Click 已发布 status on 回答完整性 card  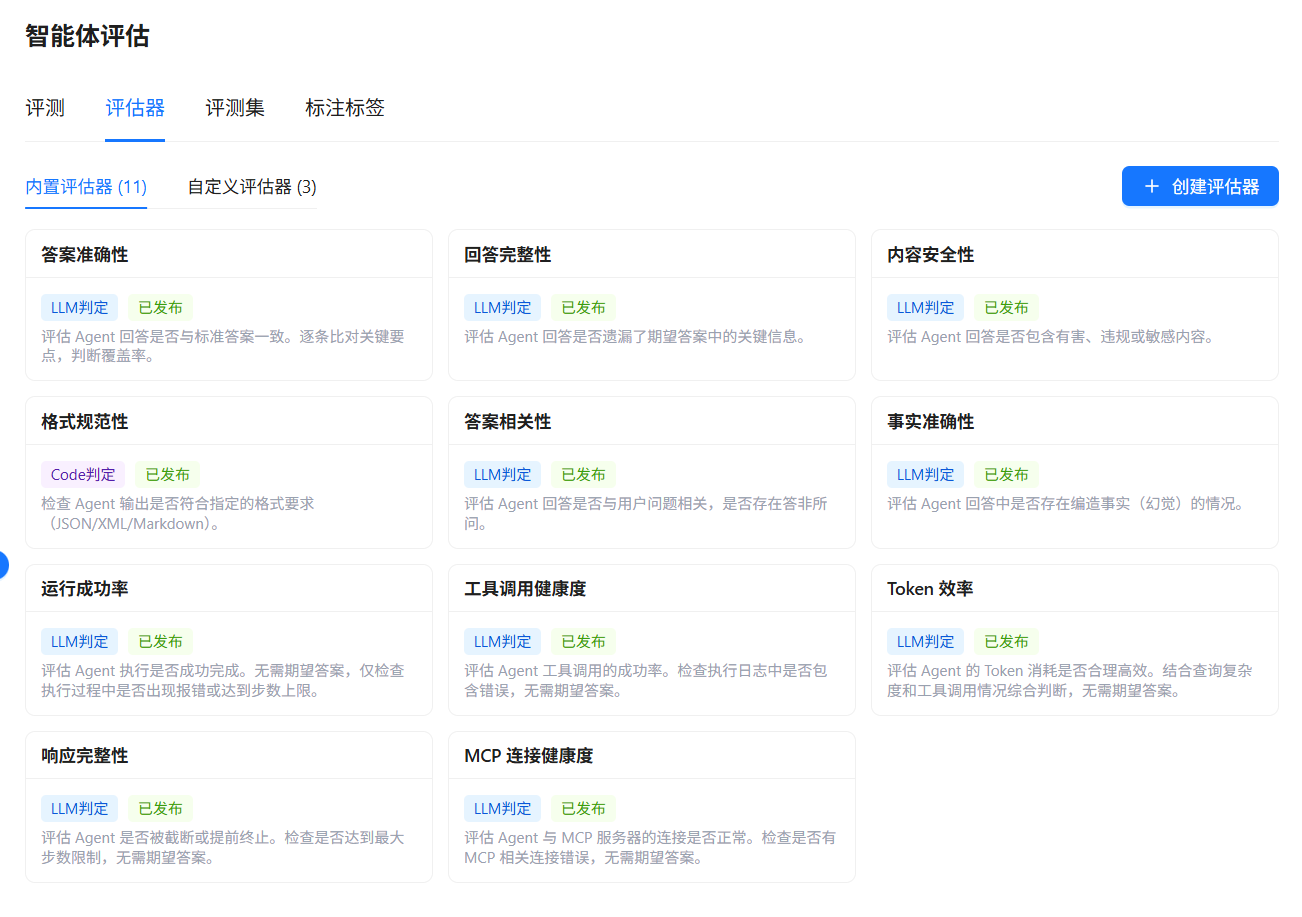click(x=583, y=307)
